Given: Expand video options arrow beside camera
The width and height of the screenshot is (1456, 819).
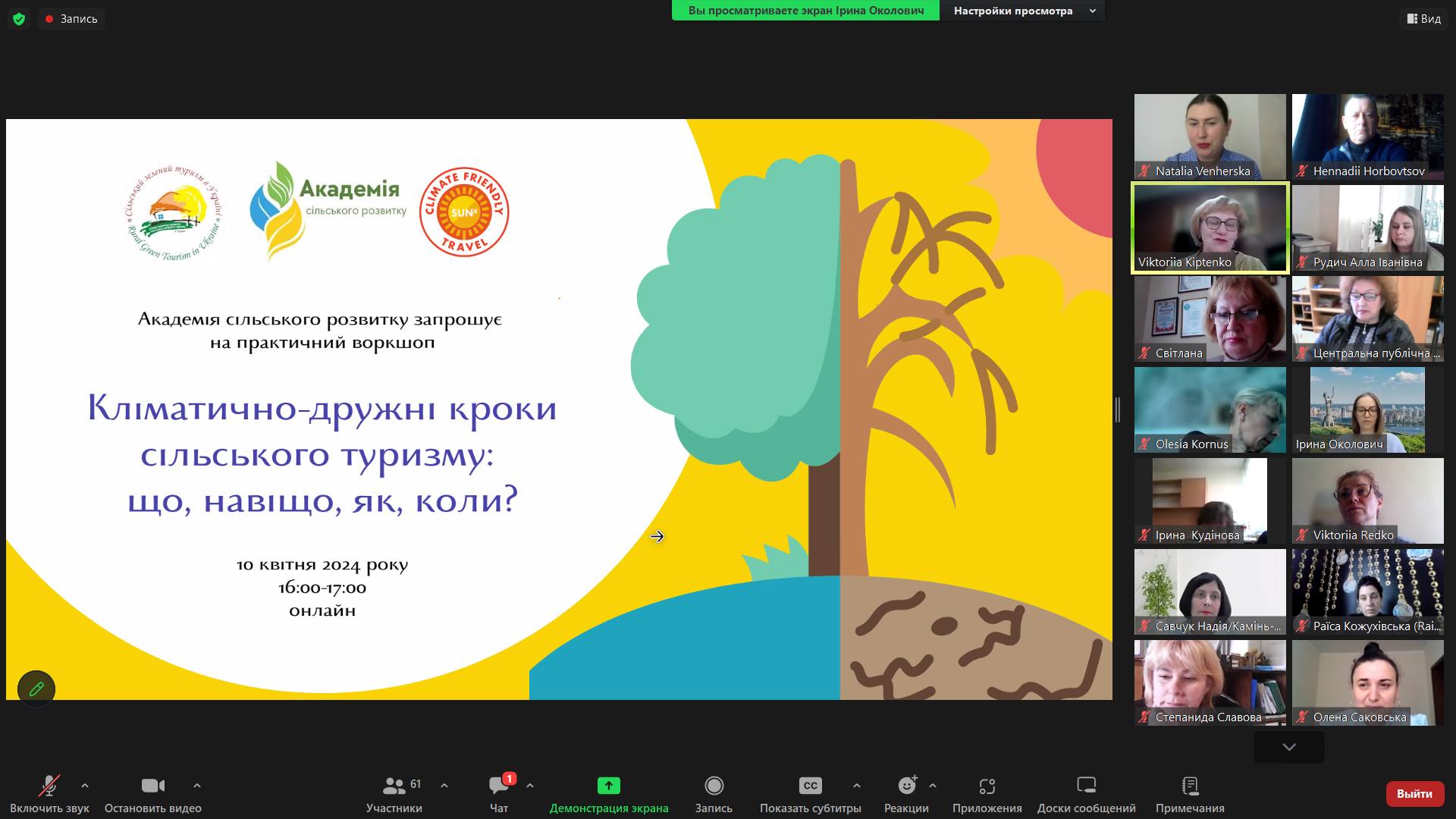Looking at the screenshot, I should tap(197, 786).
